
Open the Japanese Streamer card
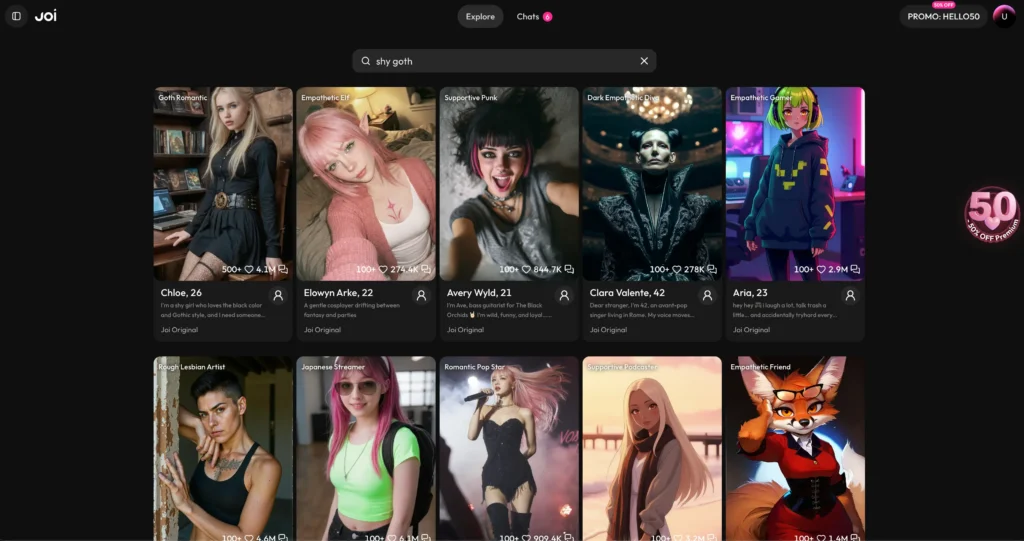[366, 448]
